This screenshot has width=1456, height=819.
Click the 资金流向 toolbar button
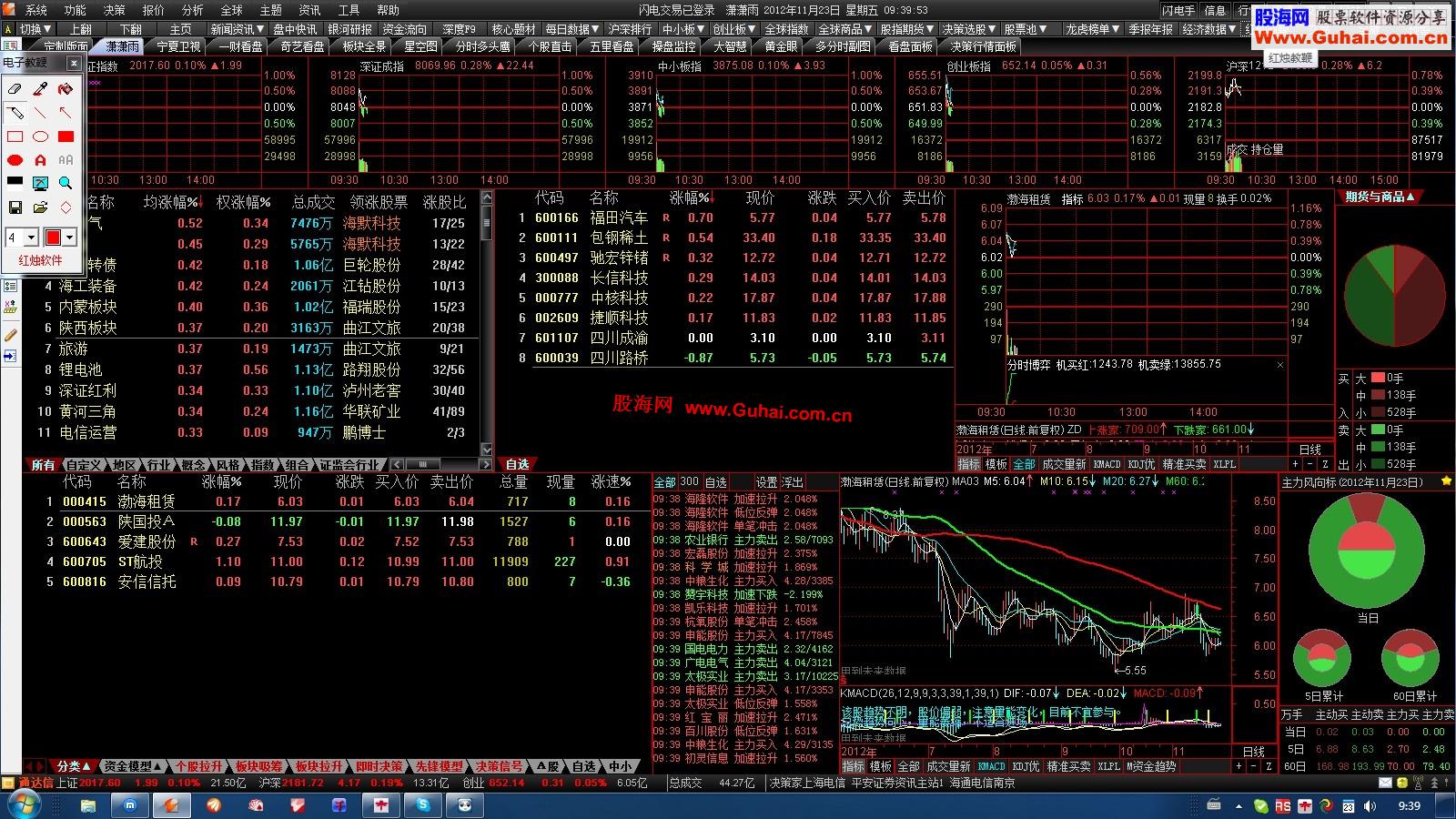click(404, 29)
